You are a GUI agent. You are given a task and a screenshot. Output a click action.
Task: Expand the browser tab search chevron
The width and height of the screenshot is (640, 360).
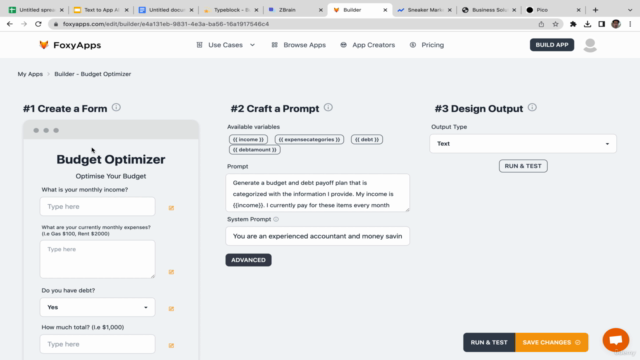[630, 10]
